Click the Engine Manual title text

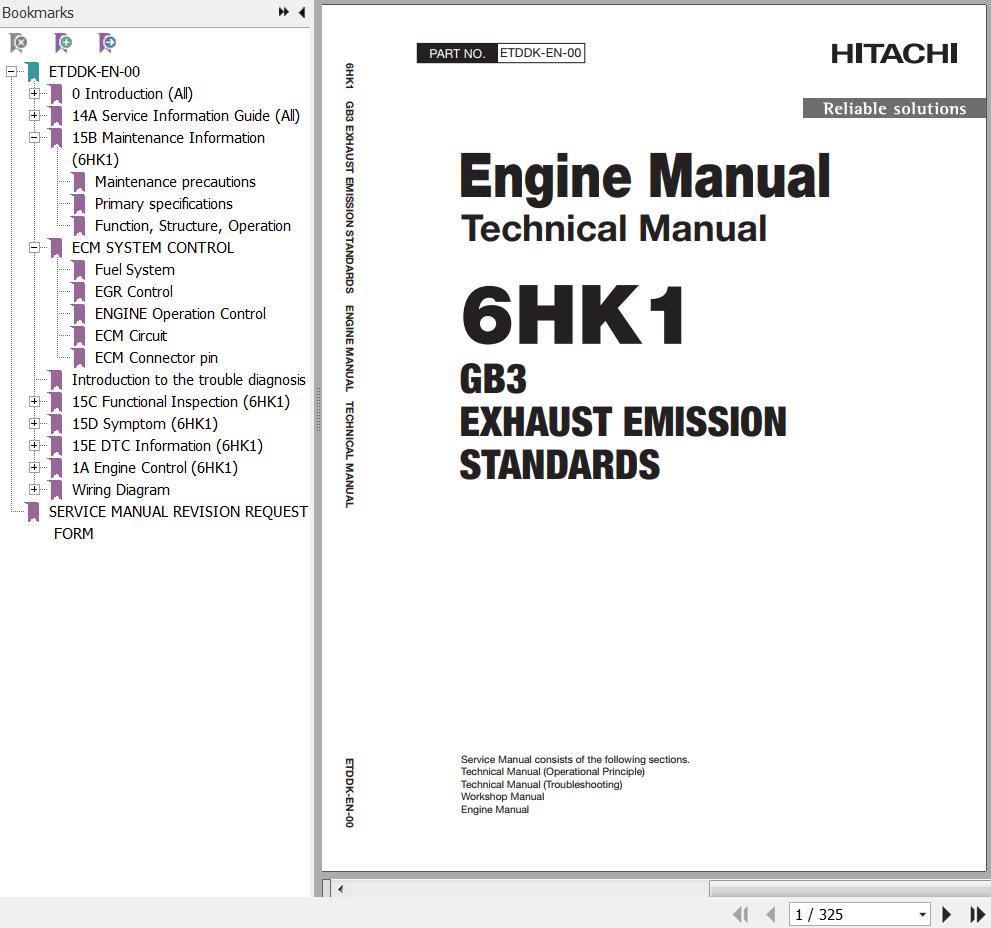tap(645, 176)
